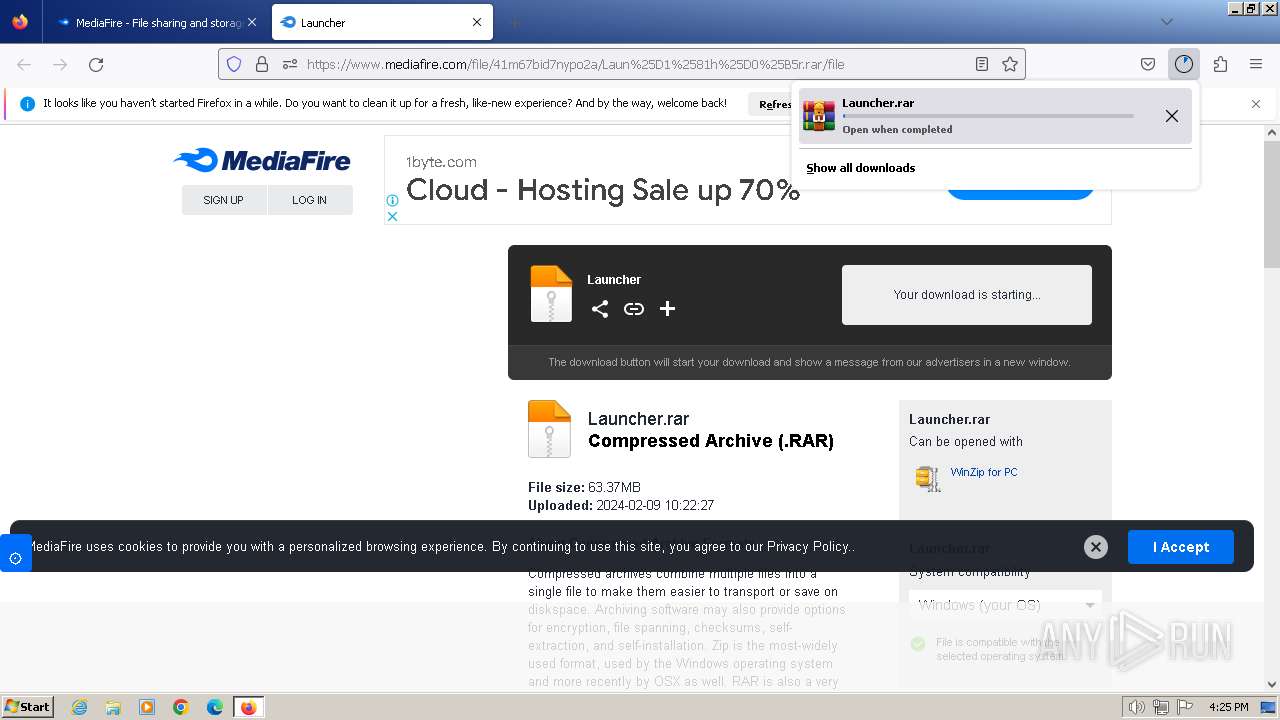The image size is (1280, 720).
Task: Click the plus icon to save Launcher
Action: coord(668,309)
